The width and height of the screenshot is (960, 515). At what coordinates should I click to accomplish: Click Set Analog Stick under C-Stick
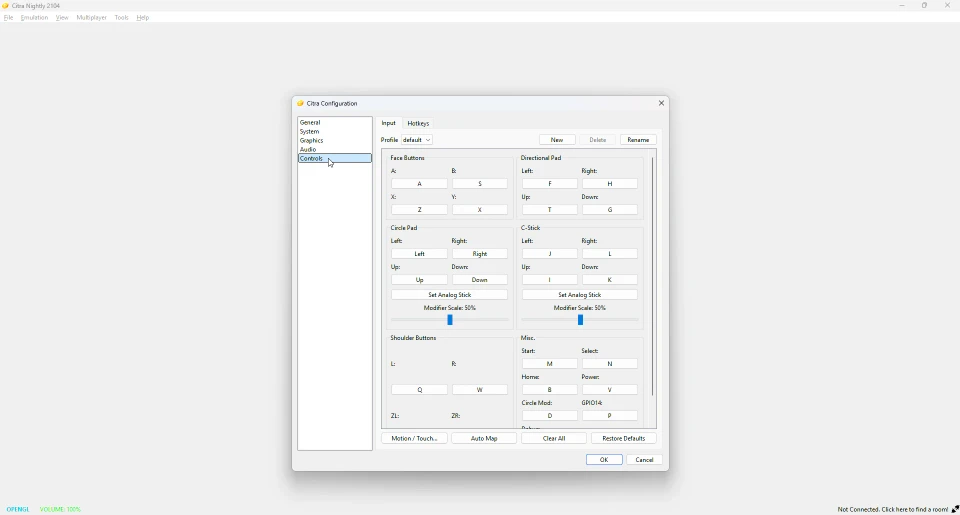click(x=580, y=295)
